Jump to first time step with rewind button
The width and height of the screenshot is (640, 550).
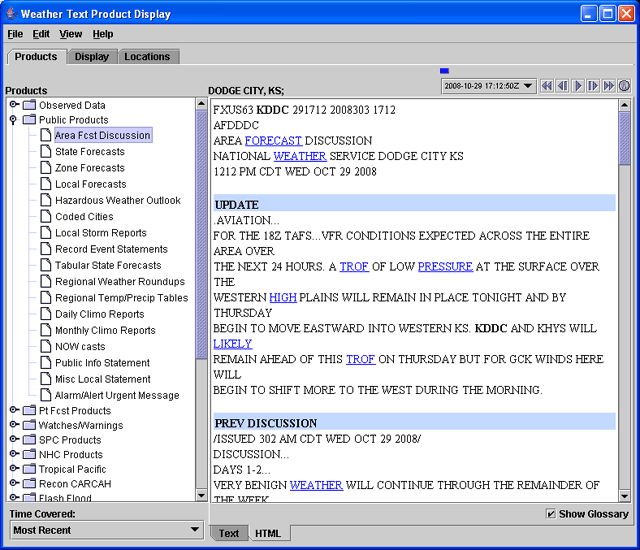click(x=547, y=86)
